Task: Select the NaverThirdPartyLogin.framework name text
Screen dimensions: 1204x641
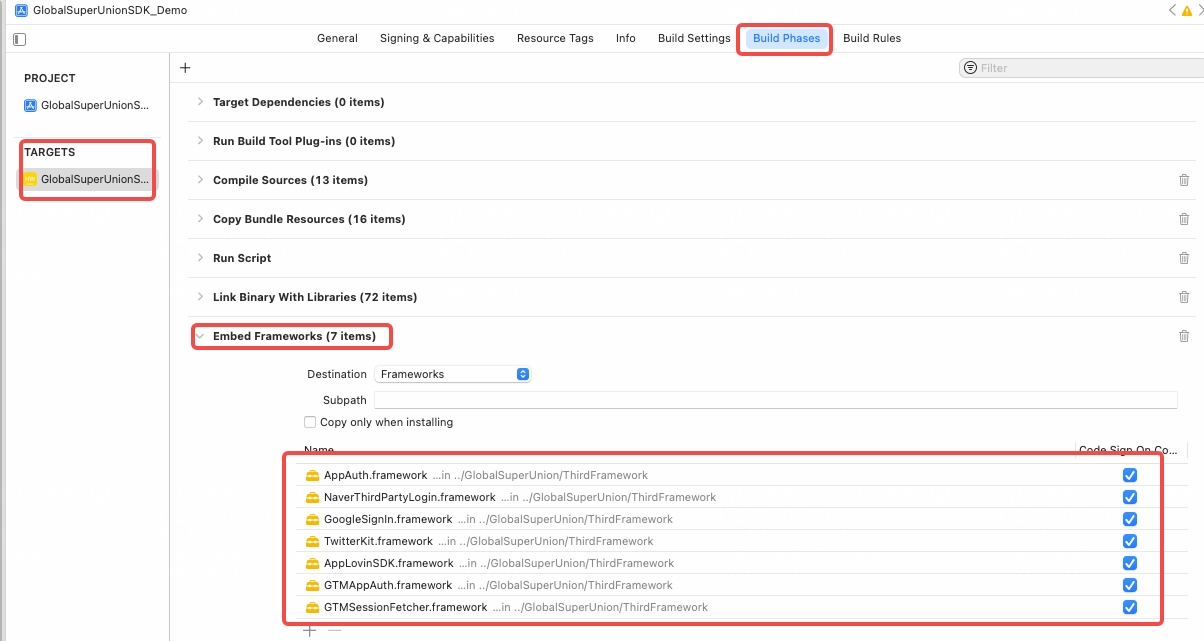Action: [410, 497]
